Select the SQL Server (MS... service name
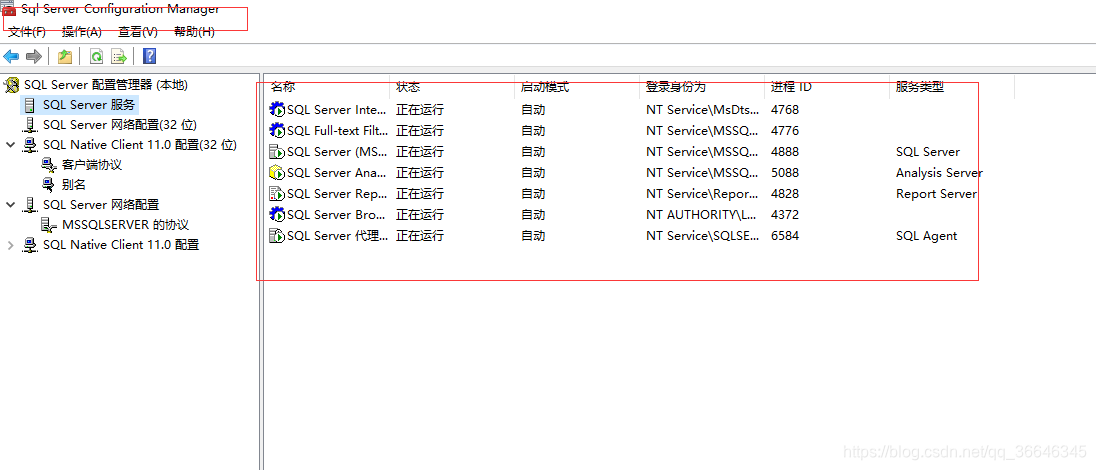1096x470 pixels. pos(337,152)
